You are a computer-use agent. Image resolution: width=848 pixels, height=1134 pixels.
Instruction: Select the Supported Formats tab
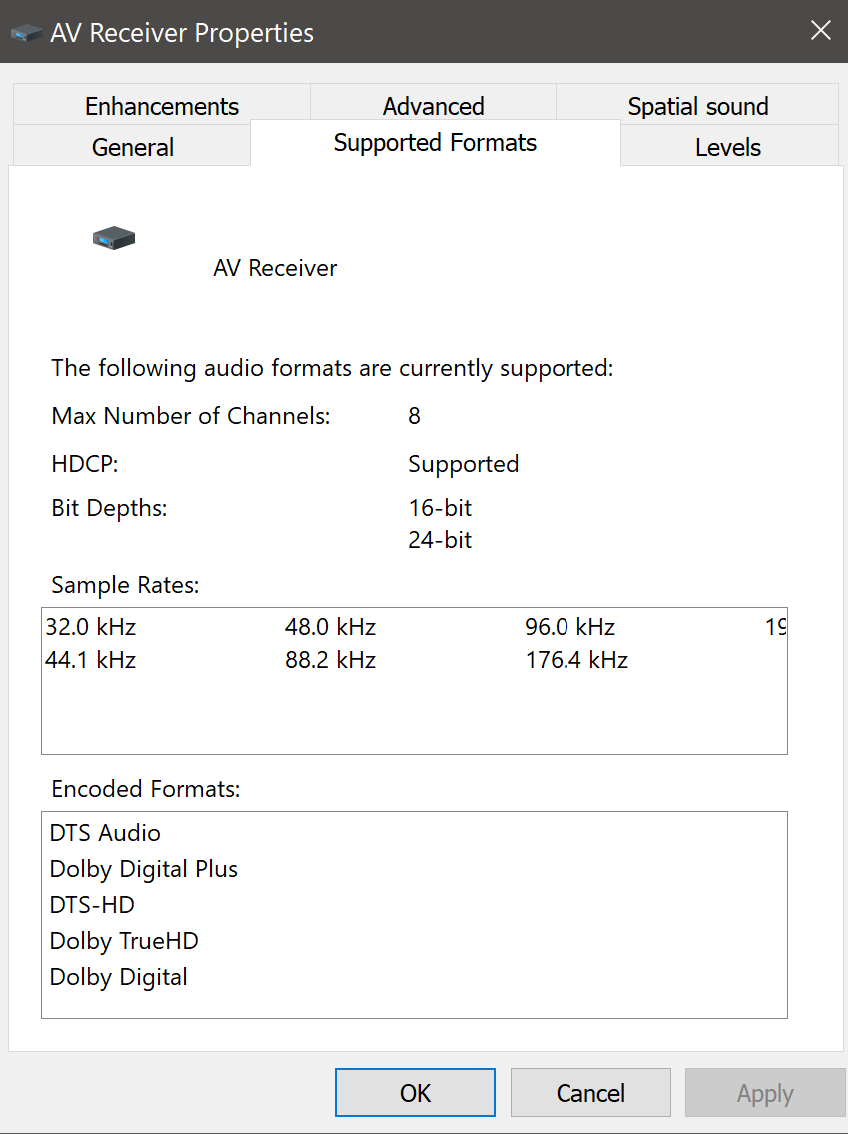click(435, 143)
